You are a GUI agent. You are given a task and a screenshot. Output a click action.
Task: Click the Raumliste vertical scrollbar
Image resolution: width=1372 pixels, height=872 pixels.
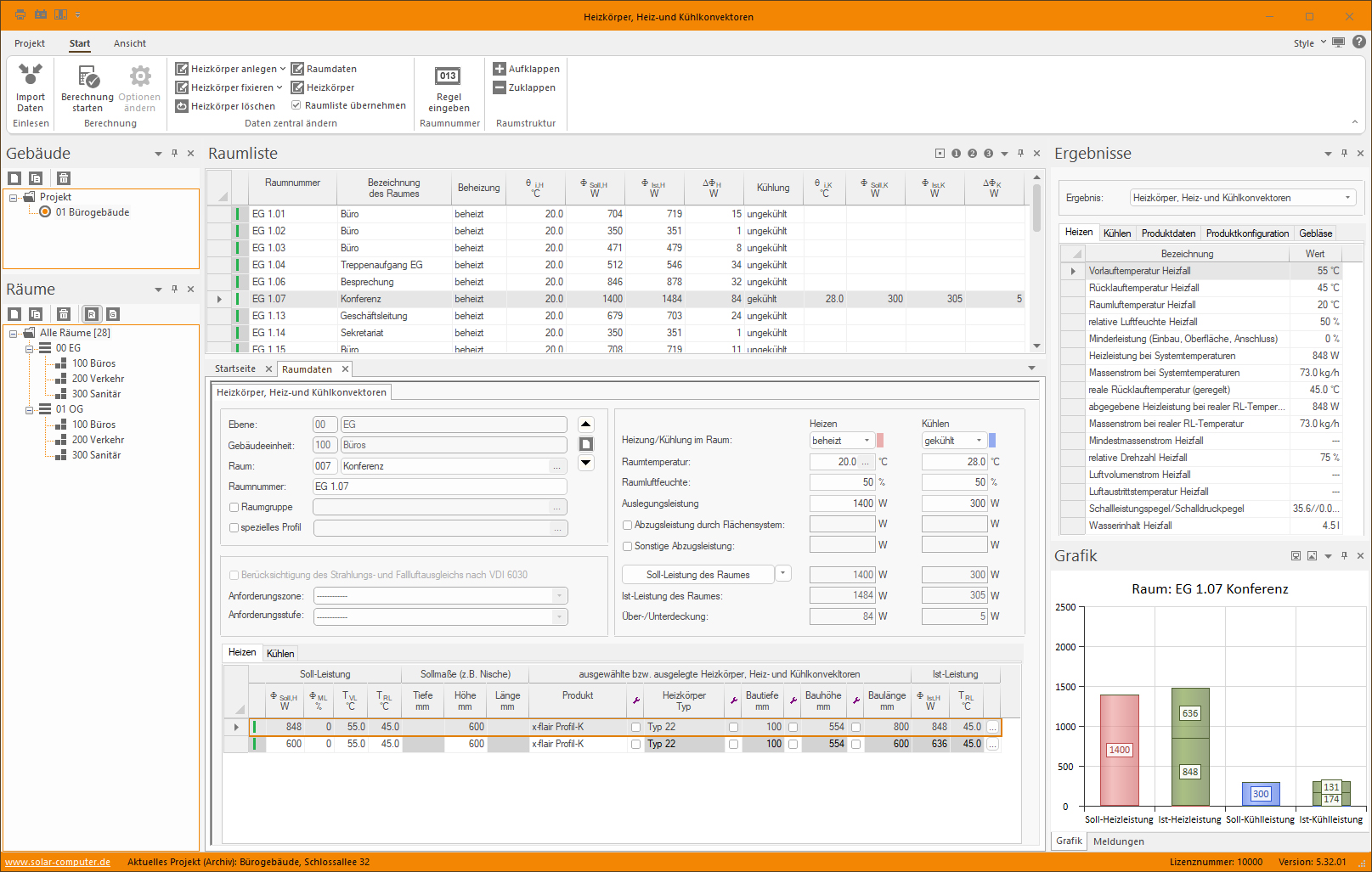(1036, 262)
